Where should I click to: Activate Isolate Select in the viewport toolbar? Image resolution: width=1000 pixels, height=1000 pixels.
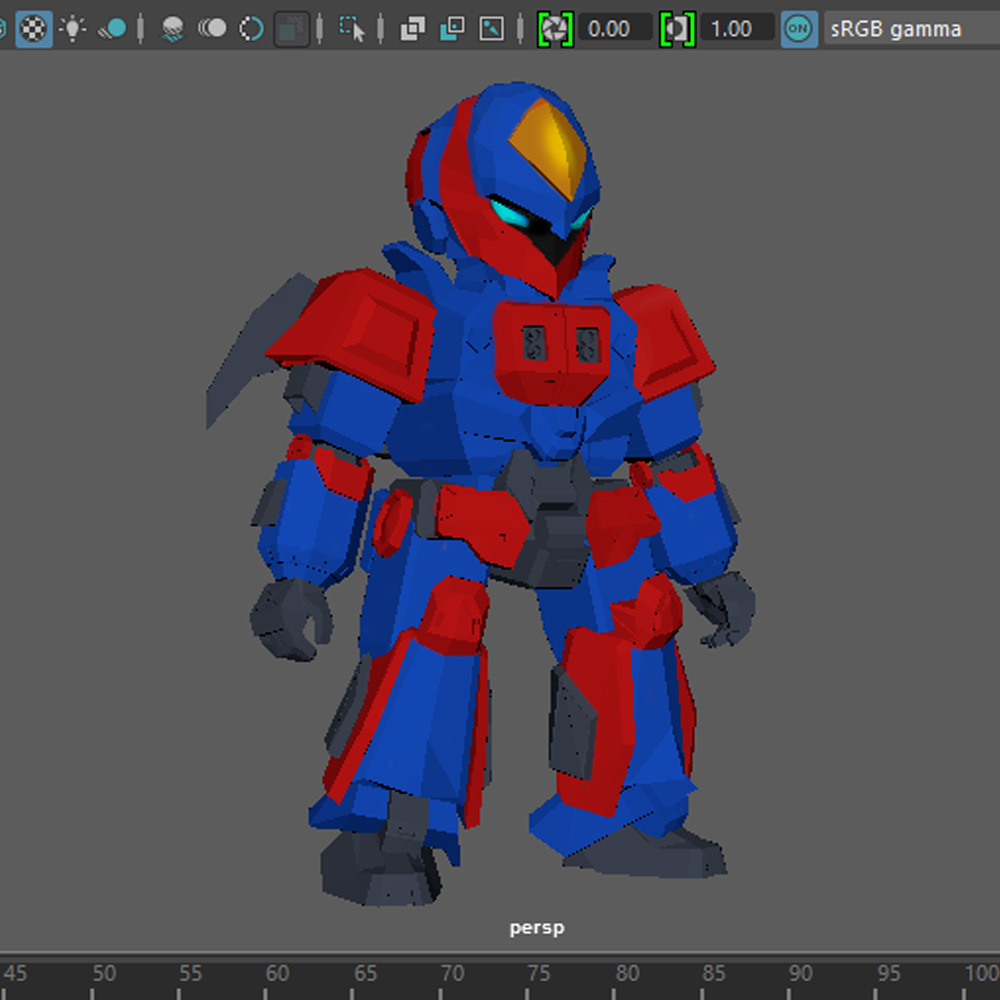tap(352, 28)
